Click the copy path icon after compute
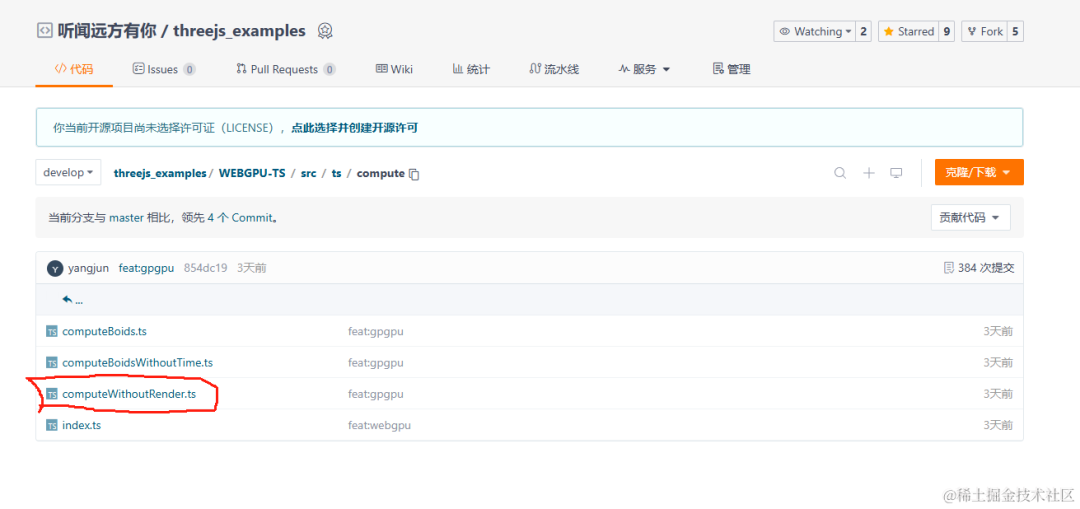The image size is (1080, 509). click(414, 174)
